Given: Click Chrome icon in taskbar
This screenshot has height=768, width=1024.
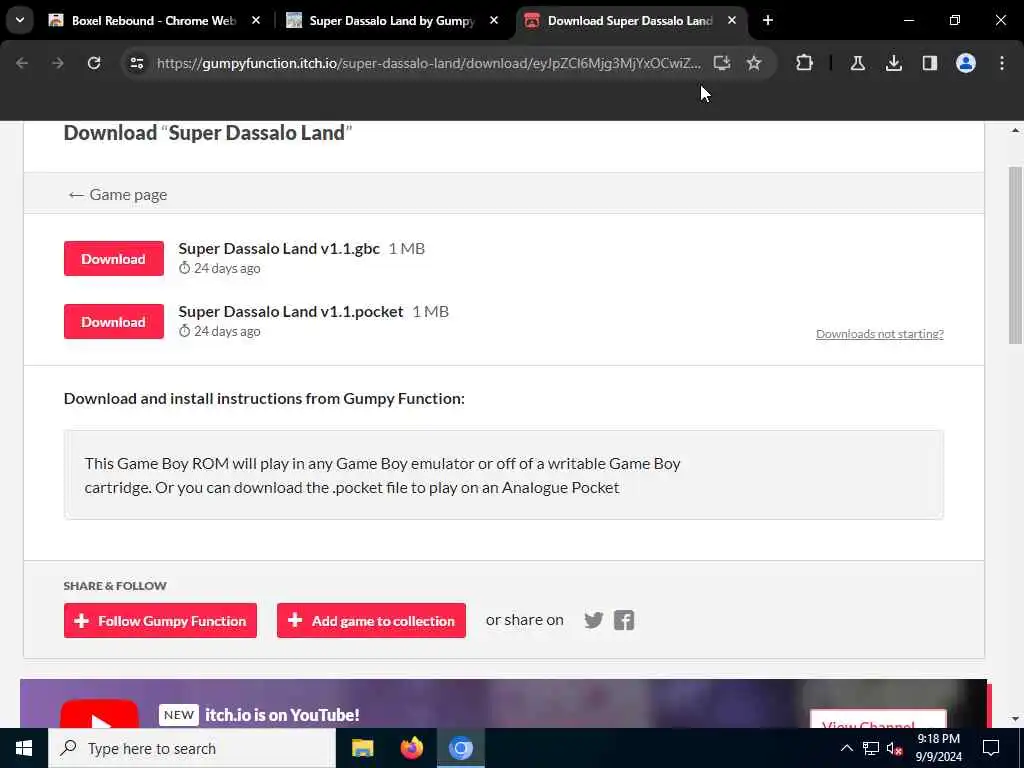Looking at the screenshot, I should 460,748.
